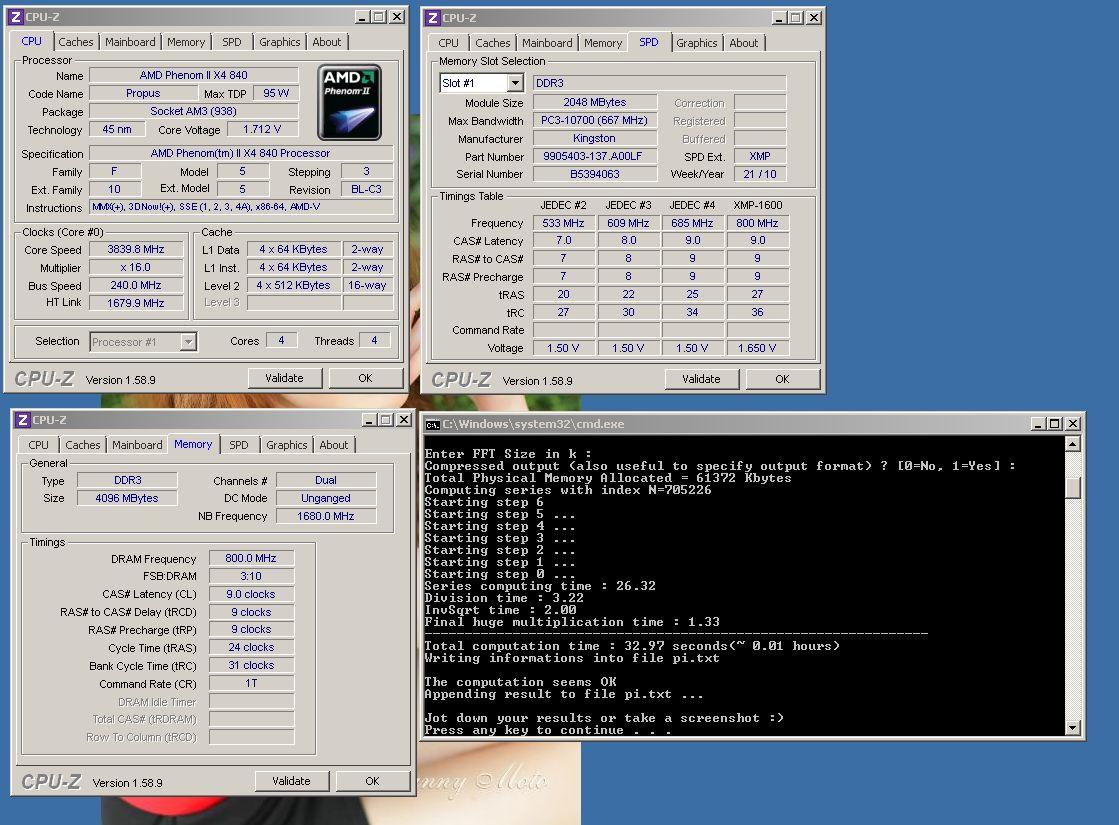Screen dimensions: 1119x825
Task: Click the Manufacturer value Kingston
Action: click(x=594, y=138)
